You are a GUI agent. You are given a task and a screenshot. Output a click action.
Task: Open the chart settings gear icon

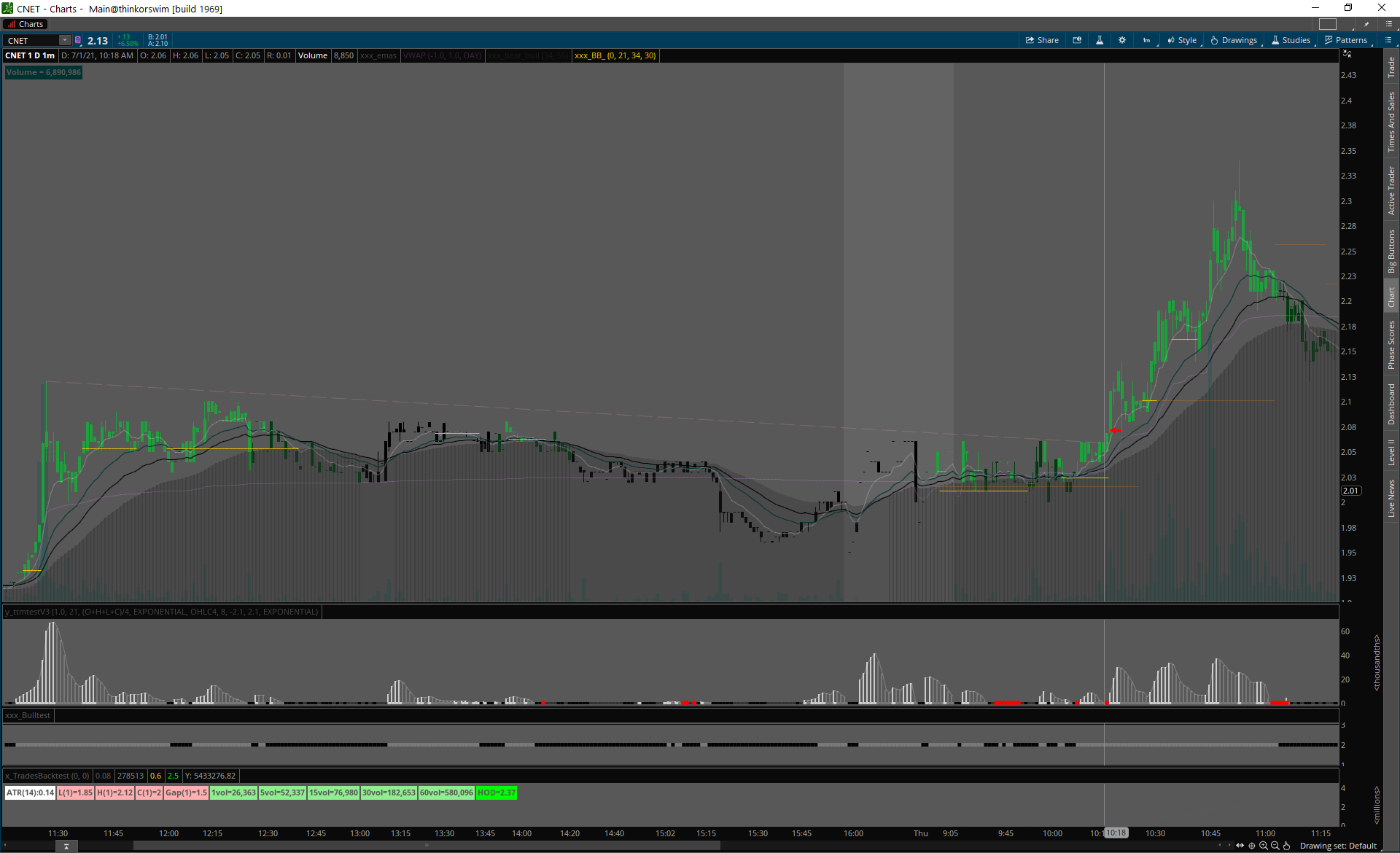1122,40
